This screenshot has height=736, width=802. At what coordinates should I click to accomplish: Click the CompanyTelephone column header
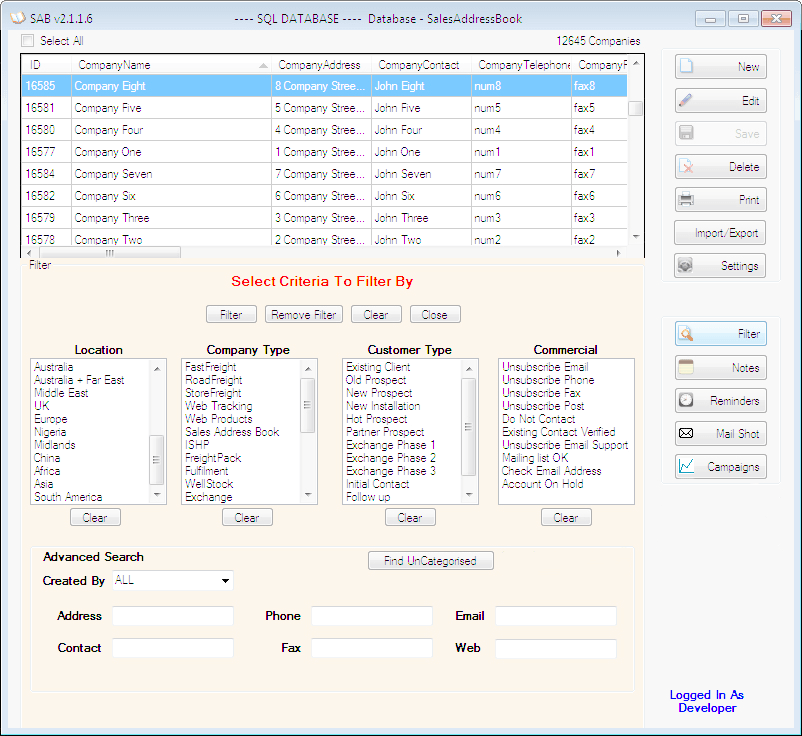(521, 65)
